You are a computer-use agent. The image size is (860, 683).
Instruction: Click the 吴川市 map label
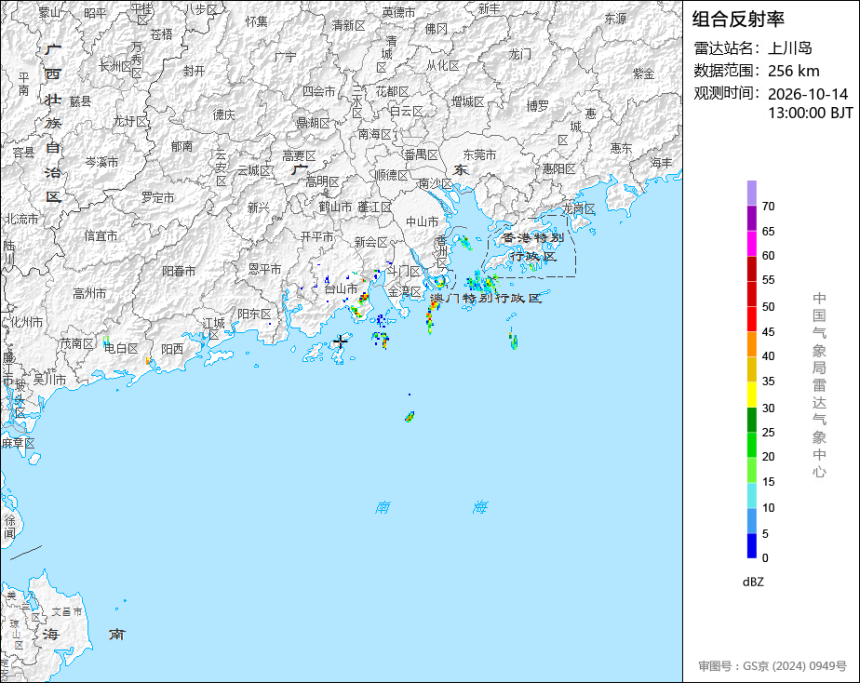click(49, 379)
